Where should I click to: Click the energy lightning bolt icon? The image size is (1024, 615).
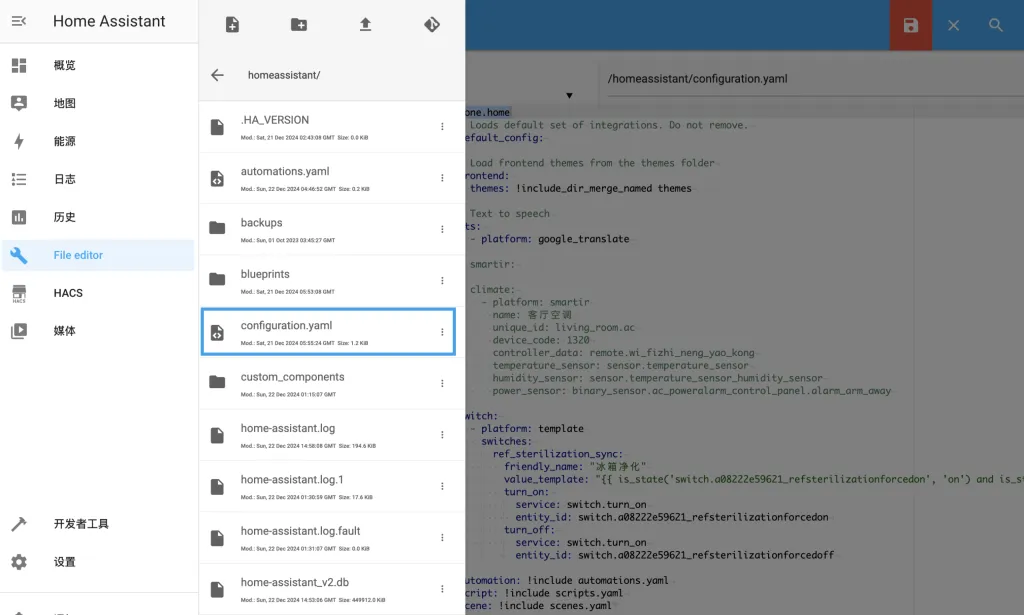coord(19,141)
